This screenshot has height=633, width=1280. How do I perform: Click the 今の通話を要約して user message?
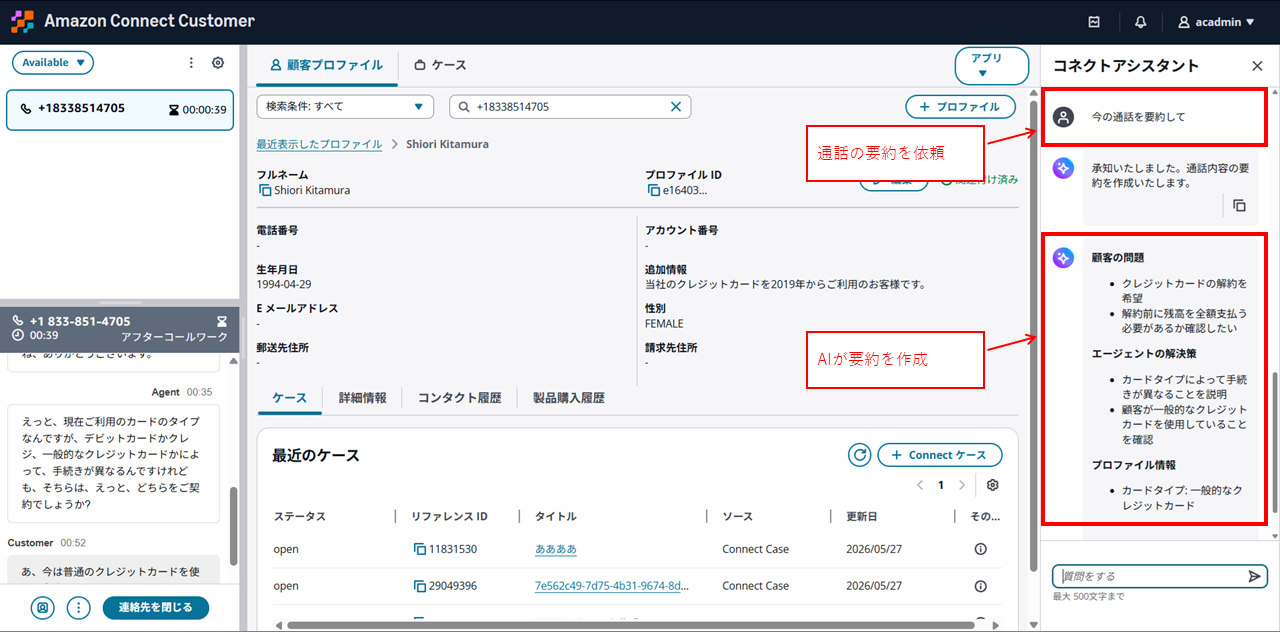pyautogui.click(x=1139, y=117)
